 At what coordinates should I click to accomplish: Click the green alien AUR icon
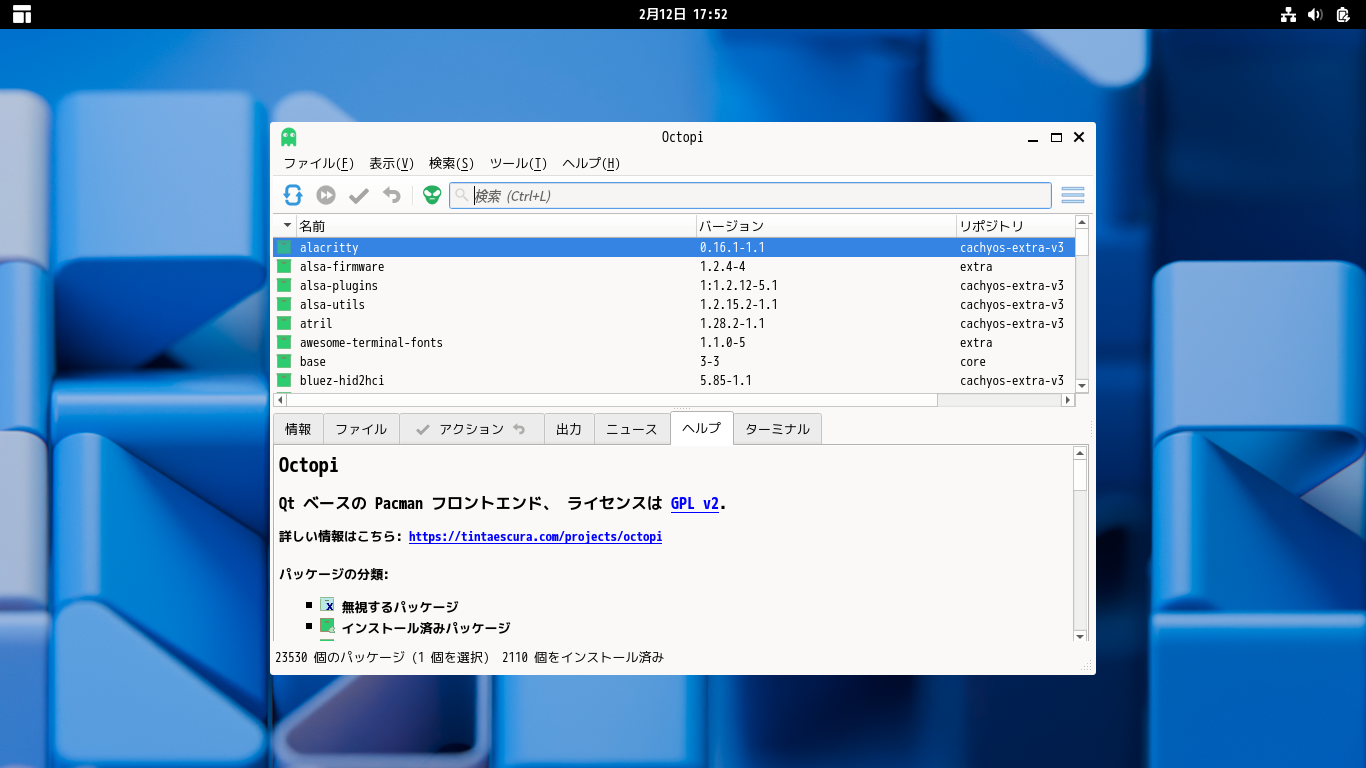[432, 195]
